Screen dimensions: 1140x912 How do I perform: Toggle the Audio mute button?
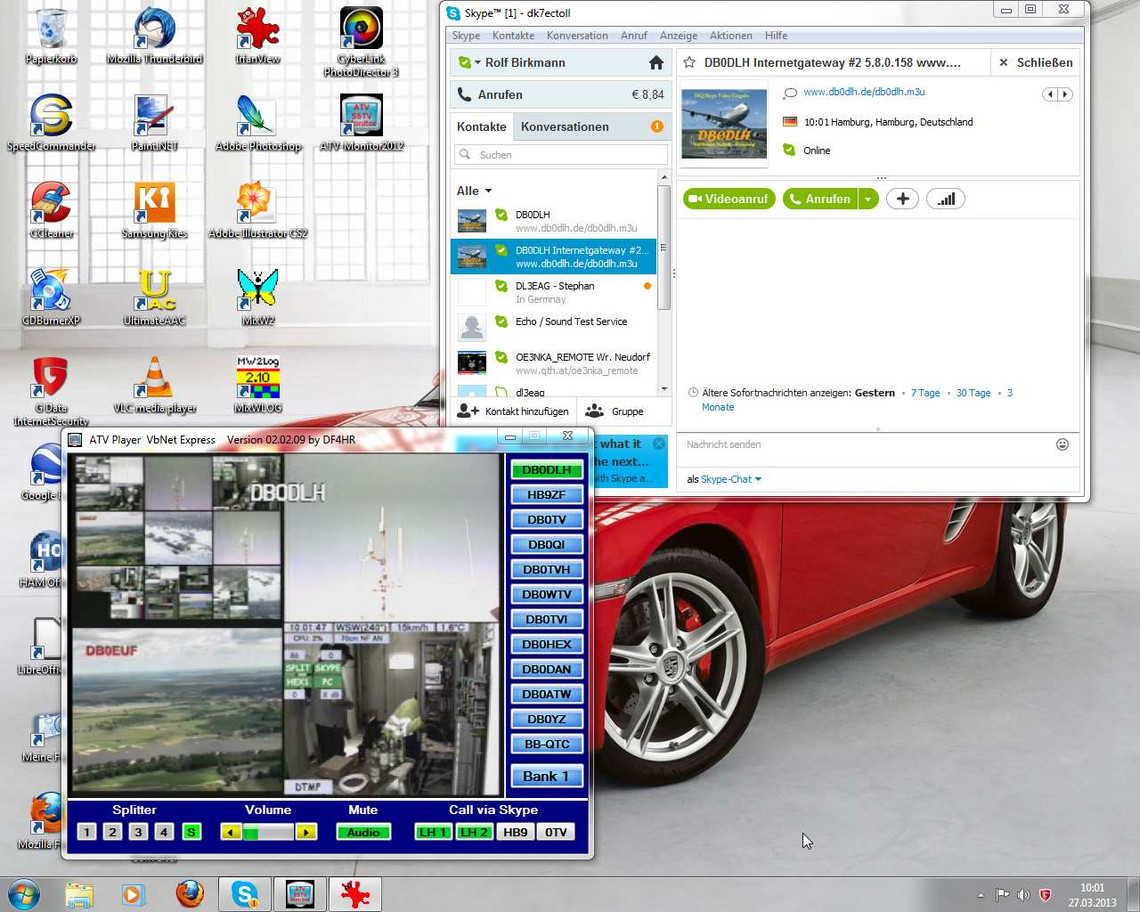[364, 832]
